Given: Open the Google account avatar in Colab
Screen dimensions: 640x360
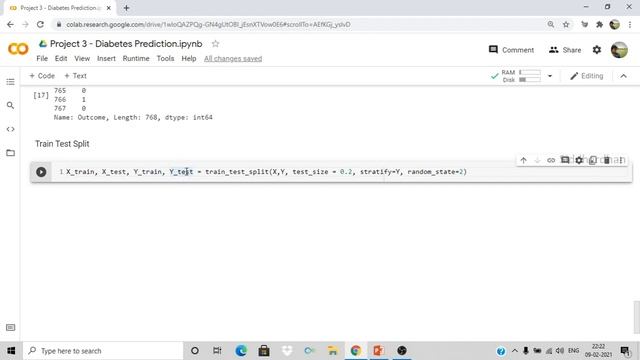Looking at the screenshot, I should pyautogui.click(x=619, y=50).
